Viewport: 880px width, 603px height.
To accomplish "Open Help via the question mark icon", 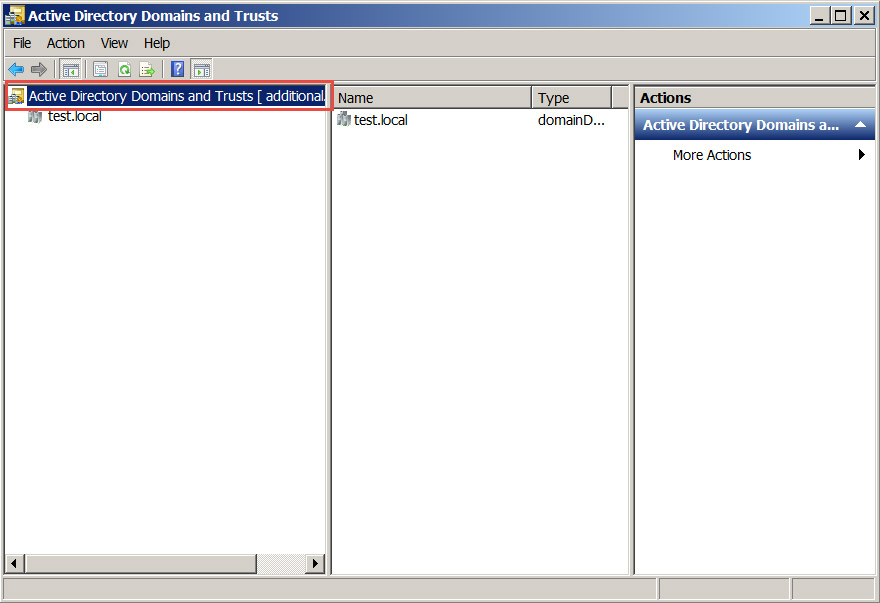I will [x=177, y=69].
